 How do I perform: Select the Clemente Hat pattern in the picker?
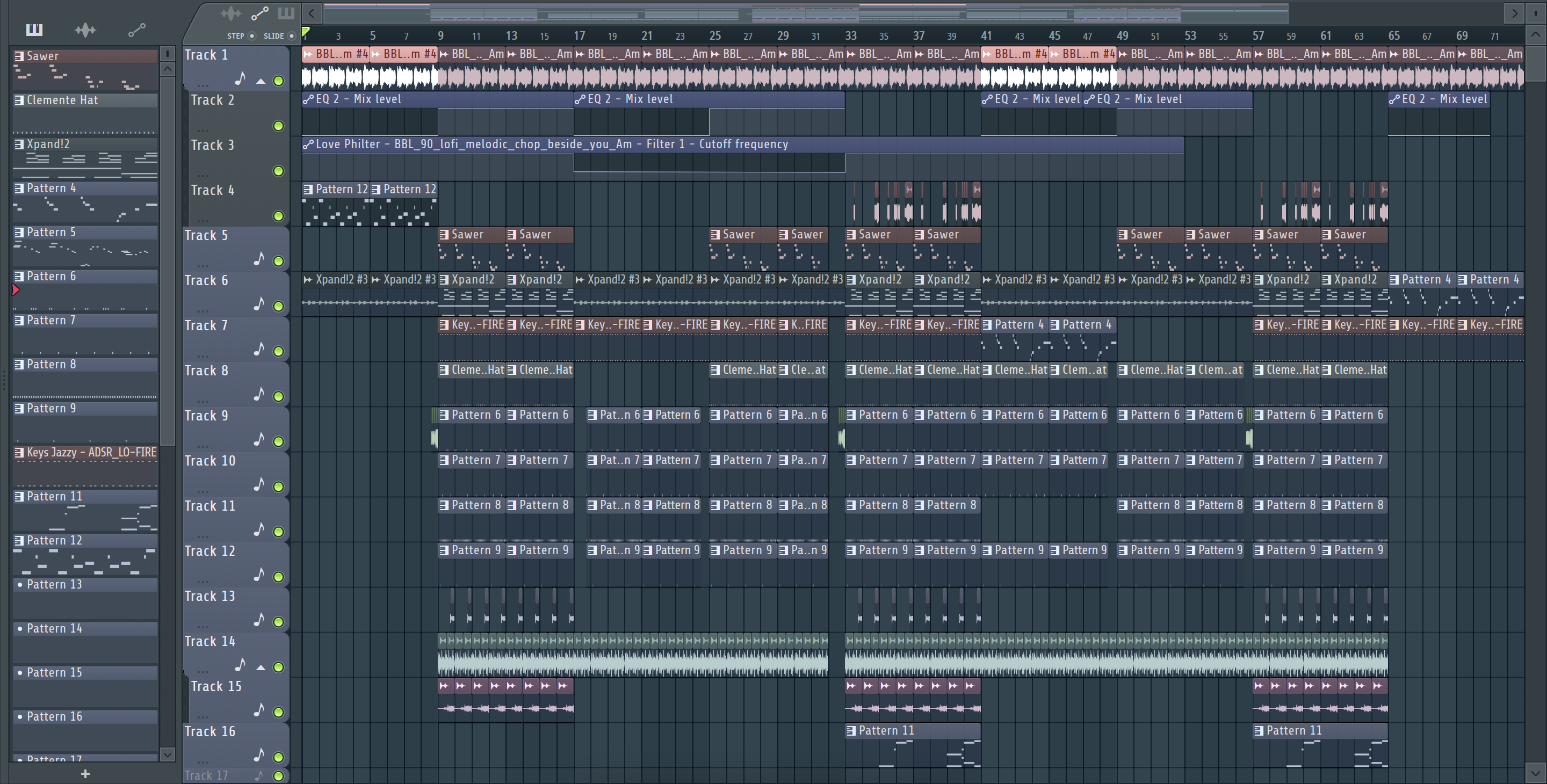[x=85, y=113]
